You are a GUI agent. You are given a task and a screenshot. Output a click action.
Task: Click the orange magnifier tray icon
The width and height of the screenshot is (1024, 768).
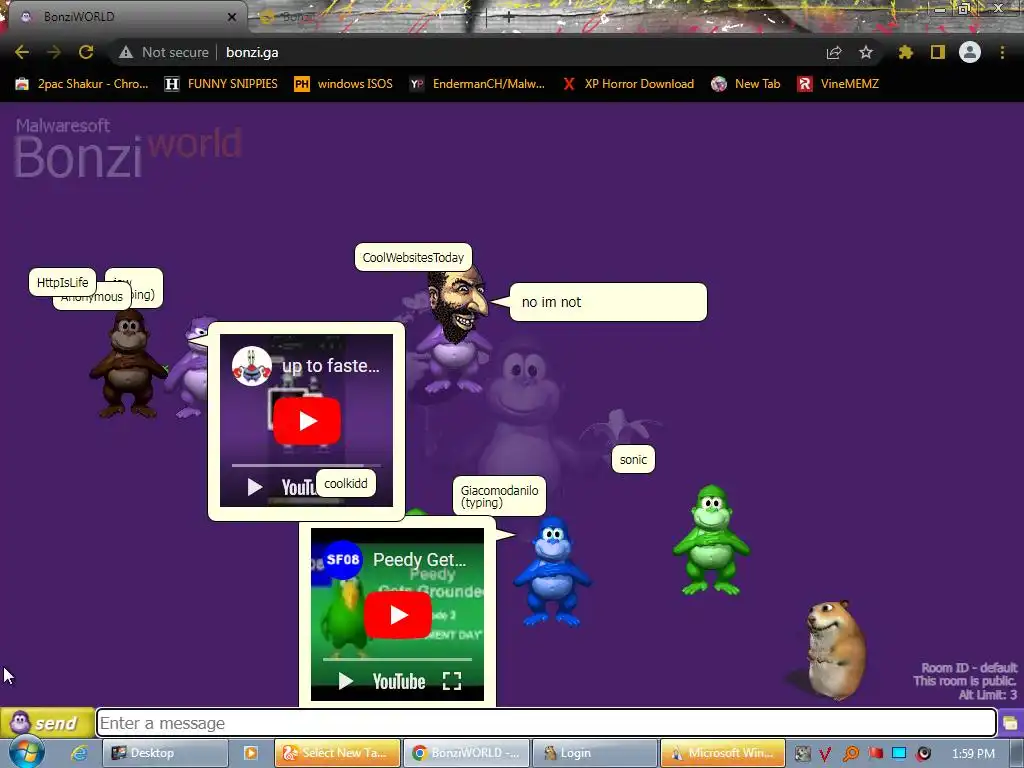[x=850, y=754]
